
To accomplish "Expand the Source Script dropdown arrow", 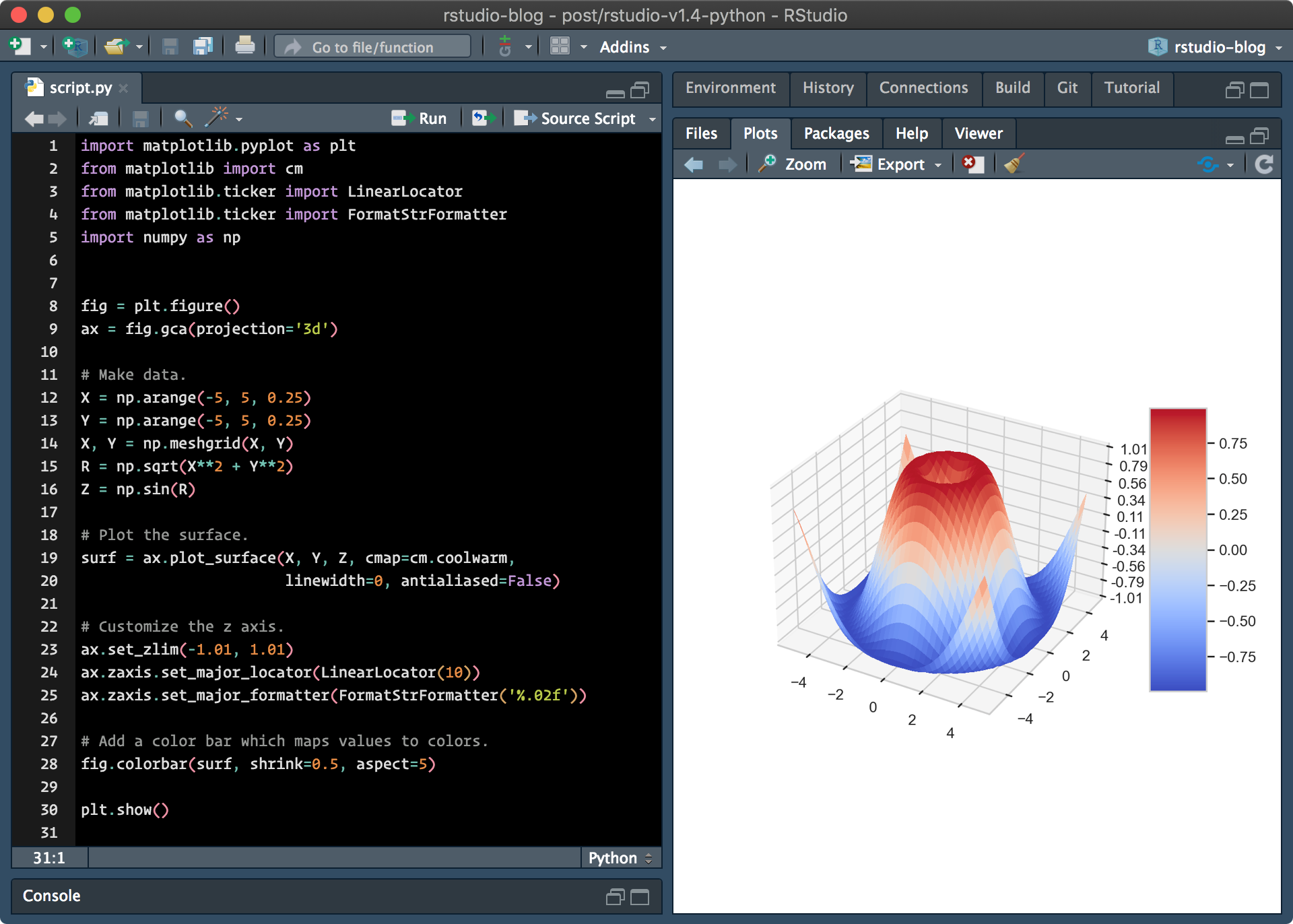I will tap(651, 118).
